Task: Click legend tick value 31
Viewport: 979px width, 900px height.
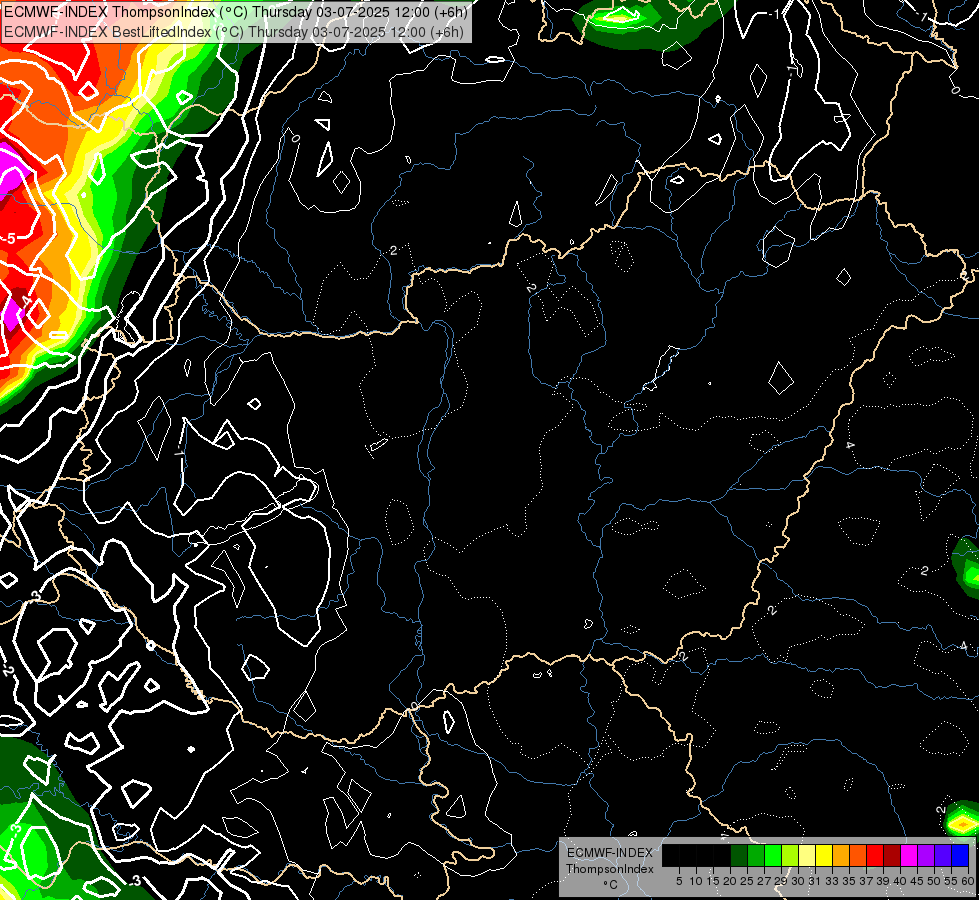Action: point(815,881)
